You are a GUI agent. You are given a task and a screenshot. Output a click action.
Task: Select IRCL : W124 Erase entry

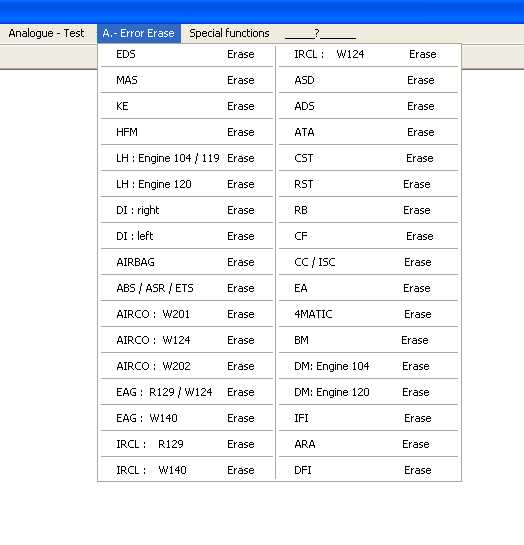pos(368,54)
